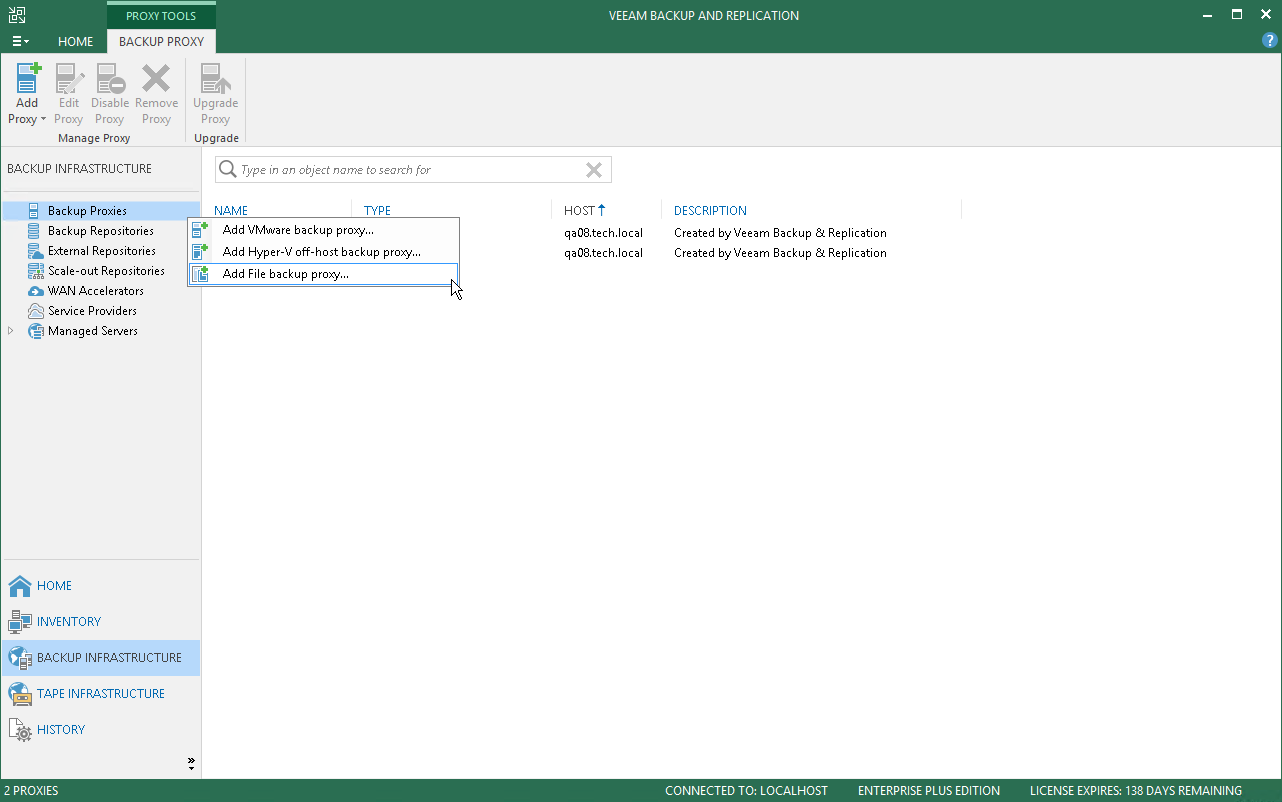This screenshot has height=802, width=1282.
Task: Open the main application menu button
Action: click(x=20, y=41)
